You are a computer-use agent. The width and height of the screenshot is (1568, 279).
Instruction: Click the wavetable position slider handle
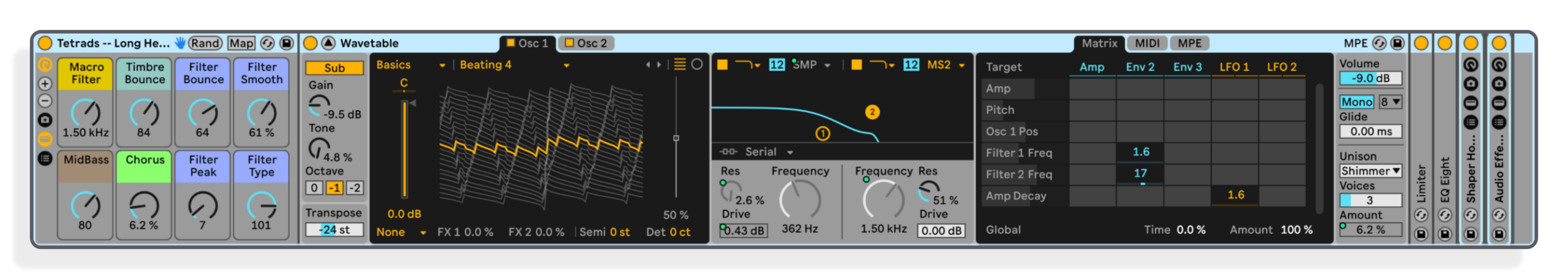point(676,138)
